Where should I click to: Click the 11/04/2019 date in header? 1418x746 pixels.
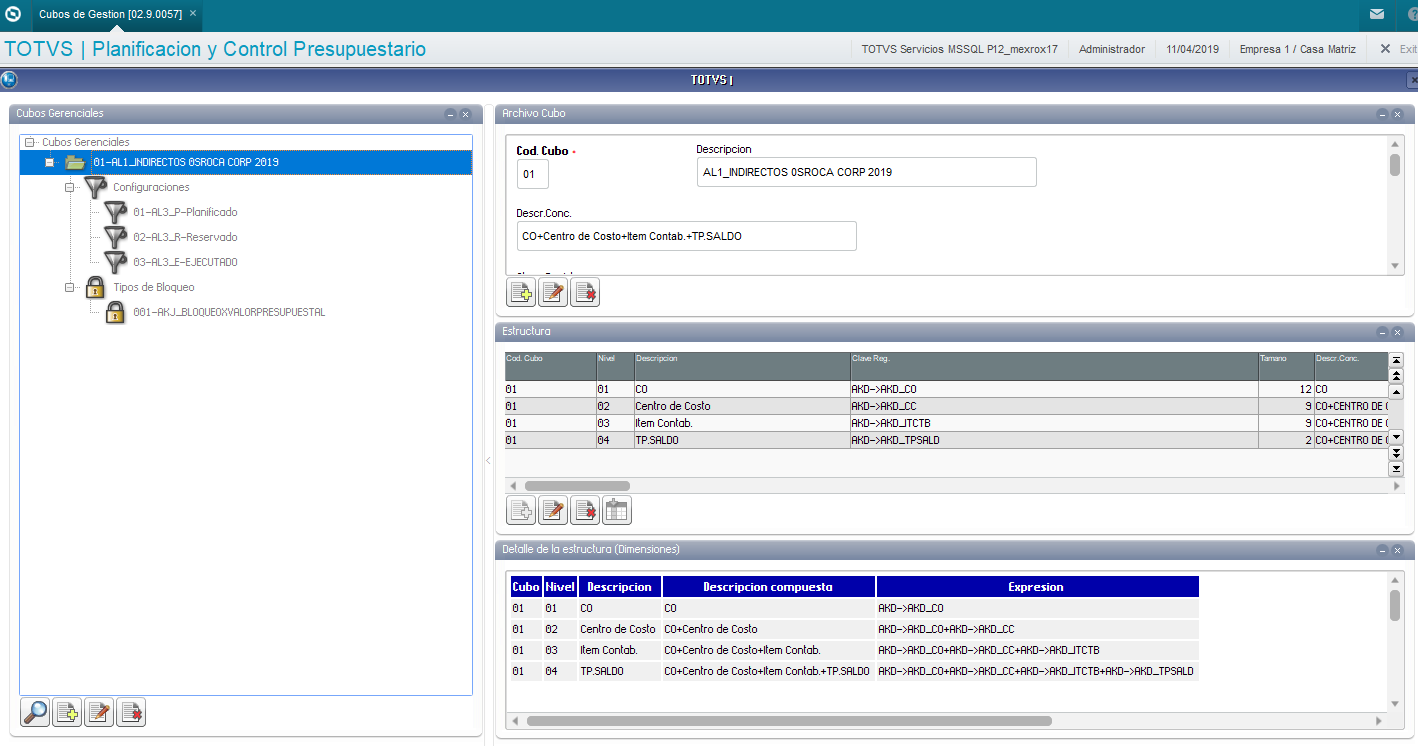(x=1192, y=49)
